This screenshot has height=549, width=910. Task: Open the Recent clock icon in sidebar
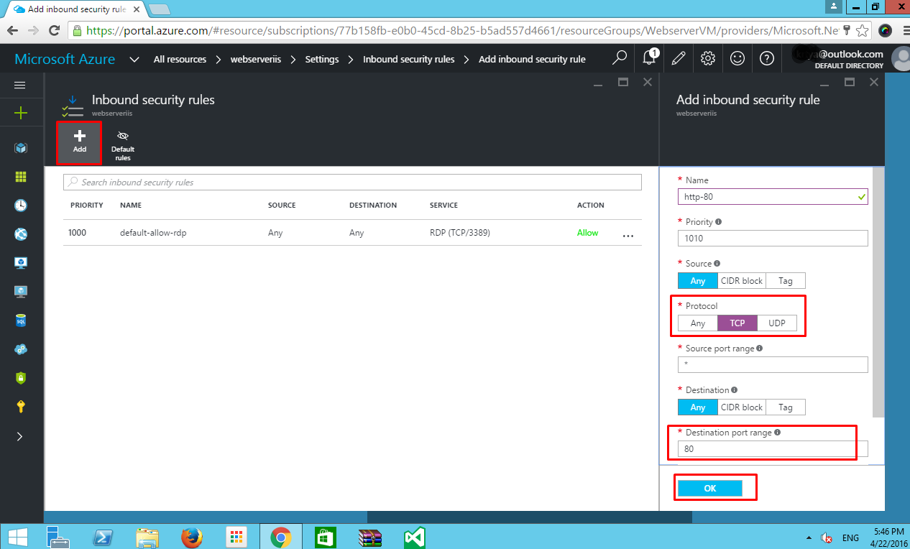(21, 205)
